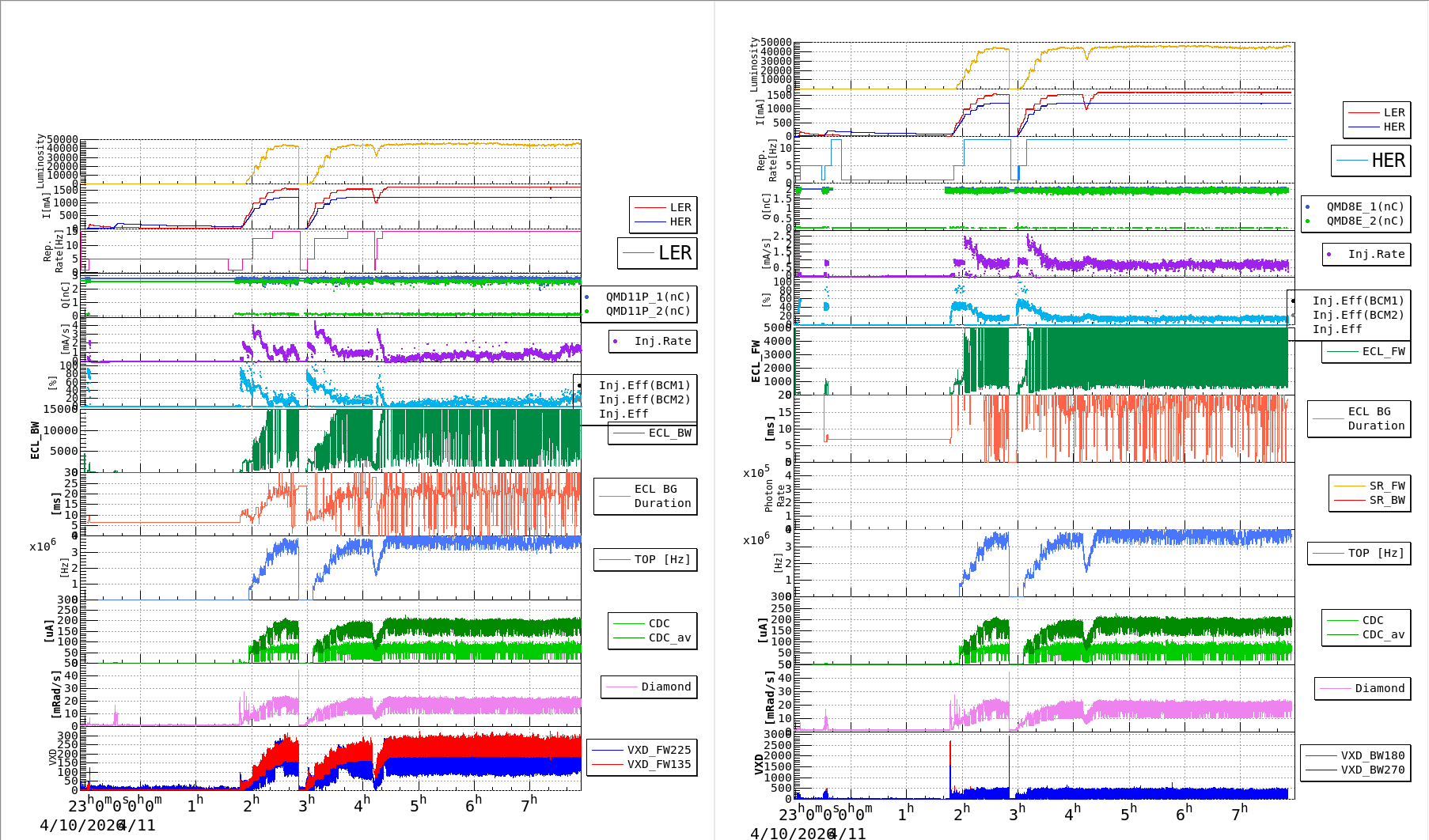
Task: Select the SR_FW legend entry
Action: (x=1386, y=486)
